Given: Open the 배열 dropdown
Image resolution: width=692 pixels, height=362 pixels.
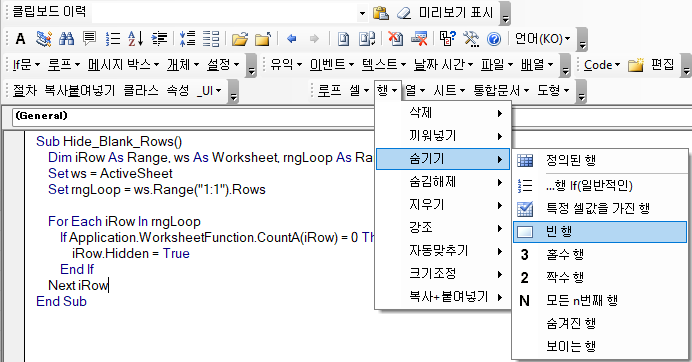Looking at the screenshot, I should coord(537,65).
